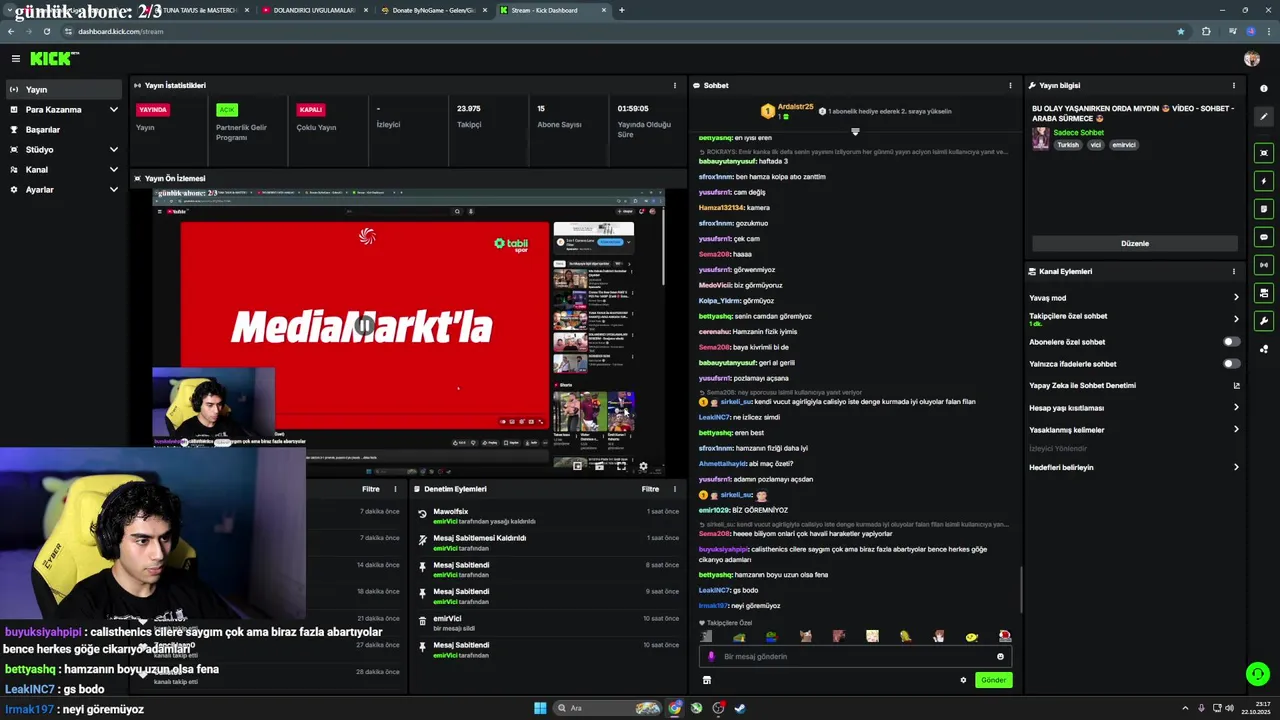Bookmark page with the star icon
Image resolution: width=1280 pixels, height=720 pixels.
(1180, 31)
